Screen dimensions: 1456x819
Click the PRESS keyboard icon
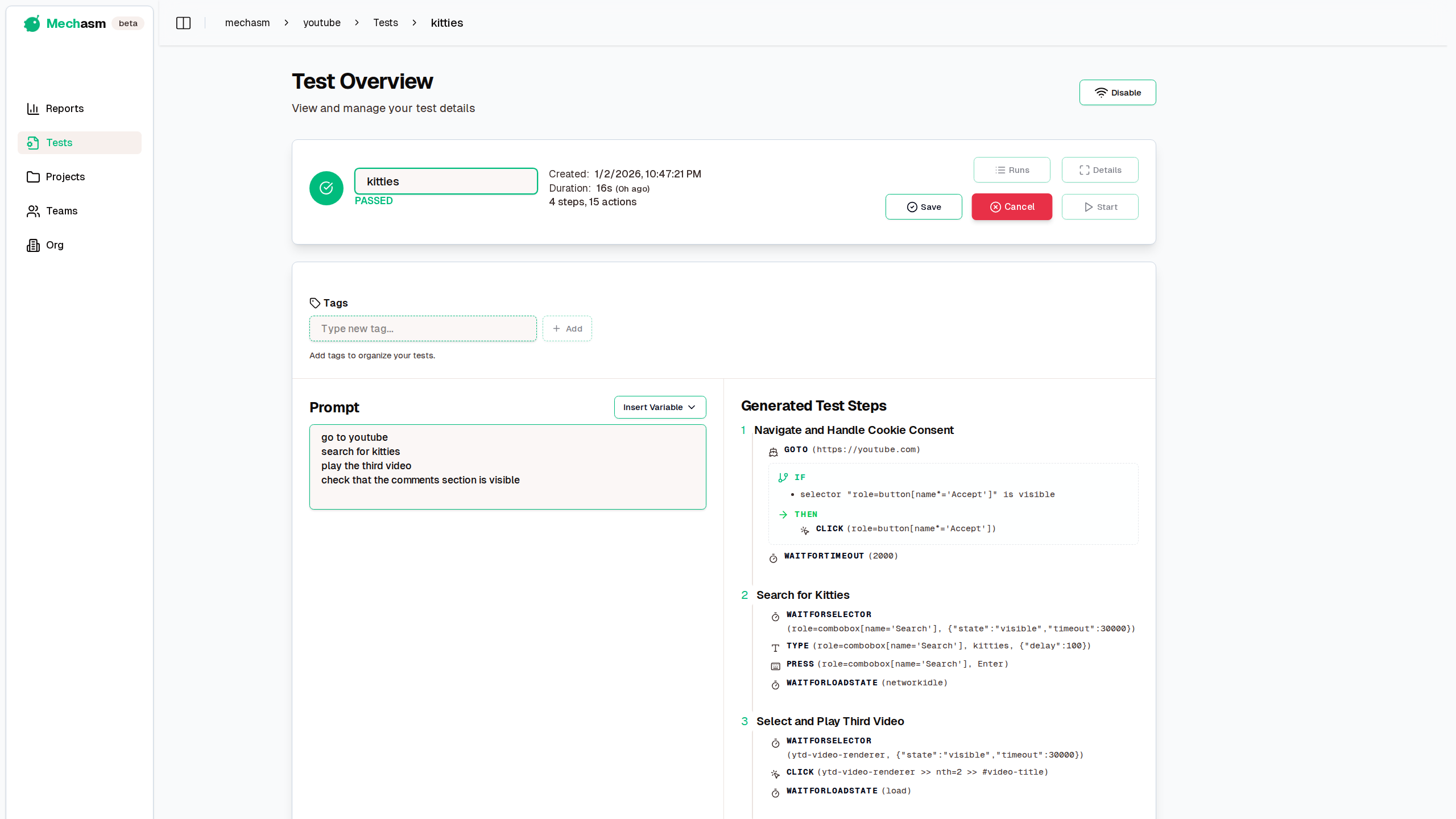coord(775,666)
